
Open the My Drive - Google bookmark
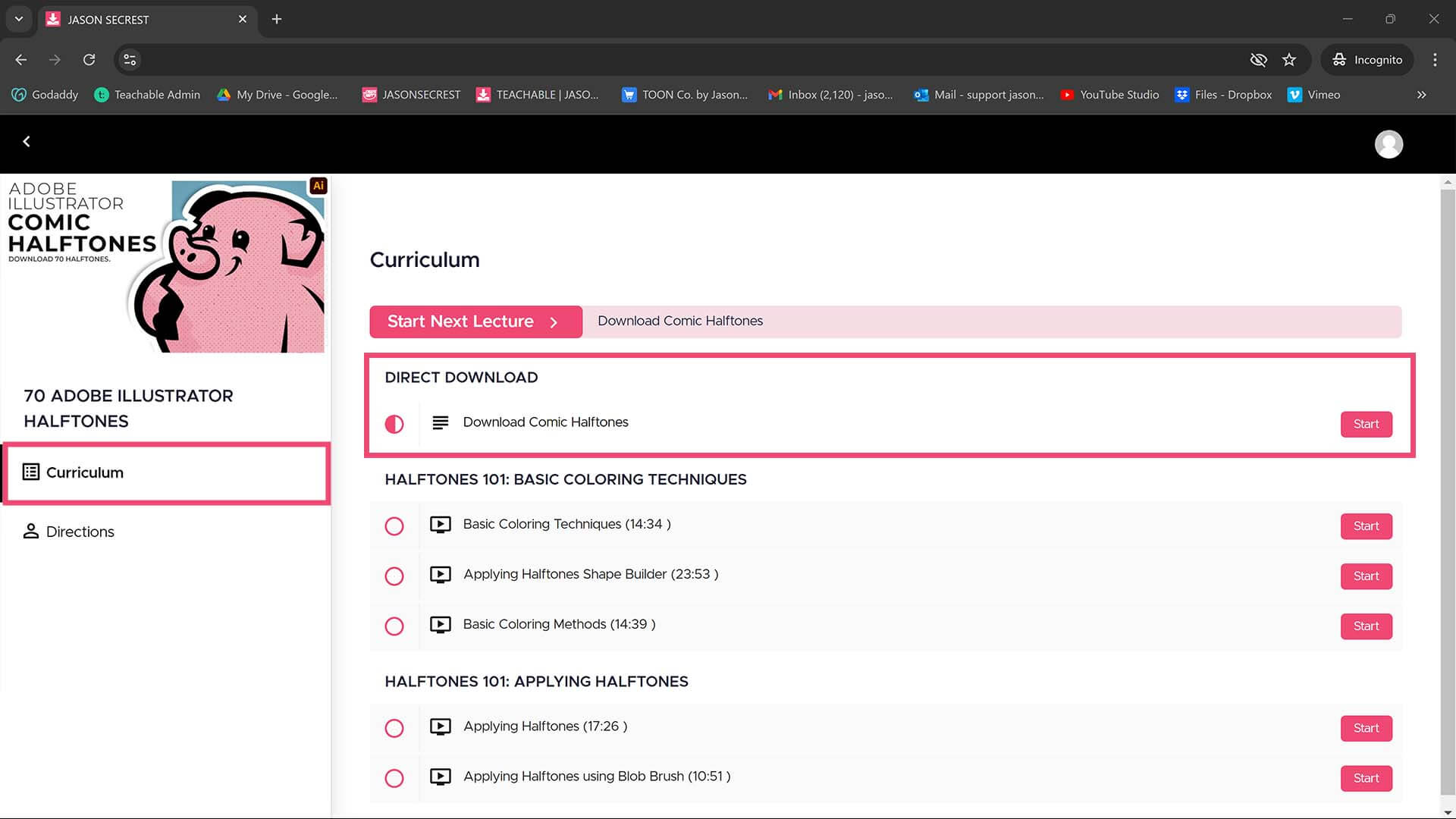click(278, 95)
